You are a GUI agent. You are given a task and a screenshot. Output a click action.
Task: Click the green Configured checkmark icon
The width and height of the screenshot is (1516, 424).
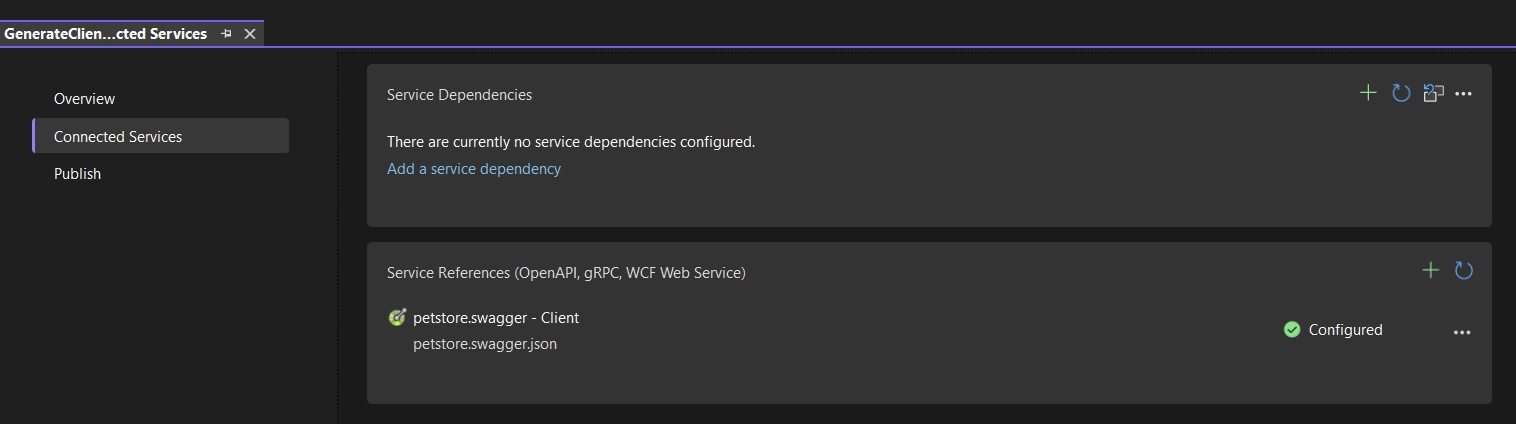tap(1292, 329)
